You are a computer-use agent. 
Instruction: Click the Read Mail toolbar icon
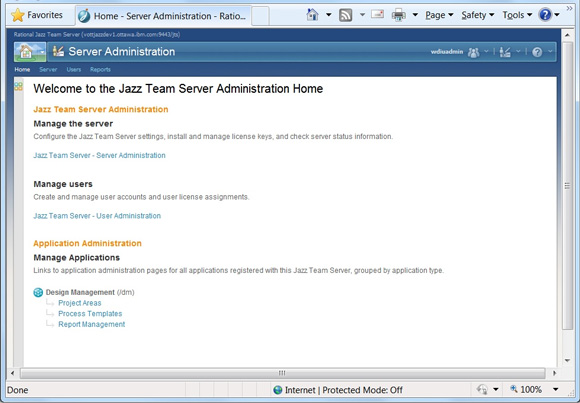point(377,14)
